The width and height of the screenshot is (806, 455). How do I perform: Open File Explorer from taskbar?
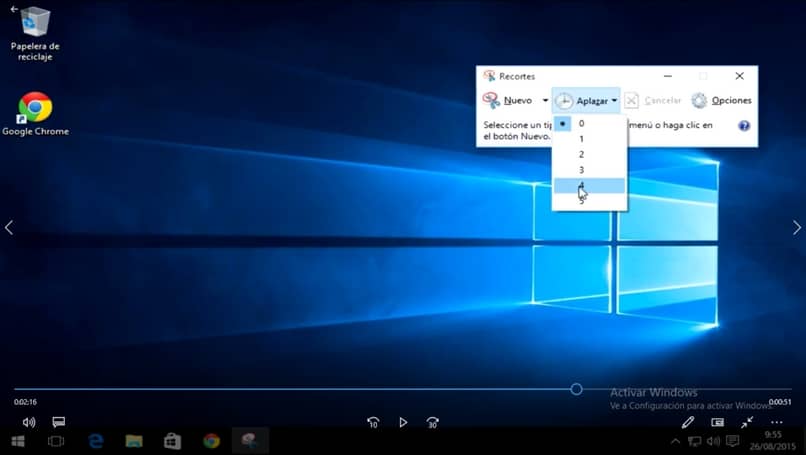pos(134,441)
